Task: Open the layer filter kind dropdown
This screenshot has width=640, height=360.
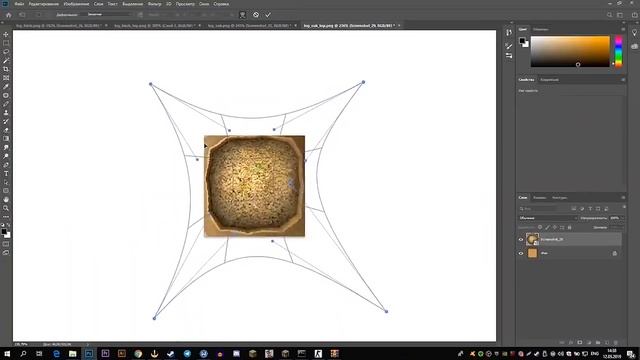Action: [538, 209]
